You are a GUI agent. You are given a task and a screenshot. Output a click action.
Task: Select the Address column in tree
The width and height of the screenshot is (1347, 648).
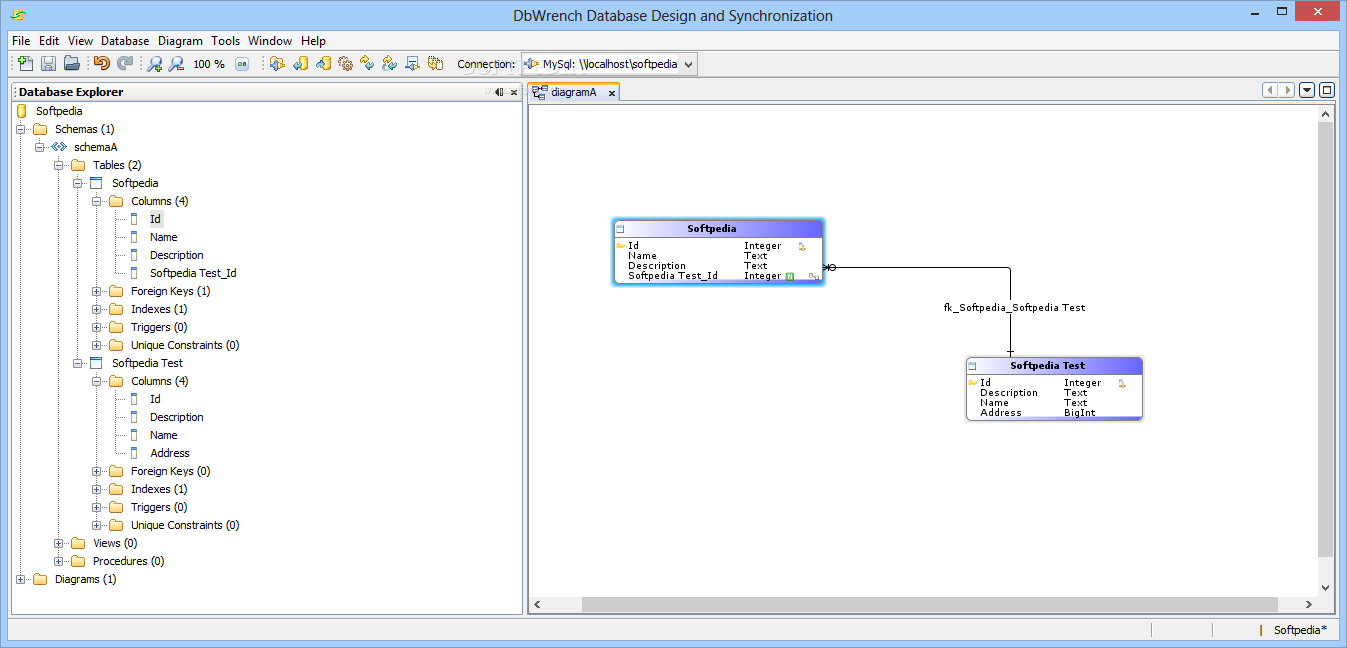pyautogui.click(x=170, y=453)
